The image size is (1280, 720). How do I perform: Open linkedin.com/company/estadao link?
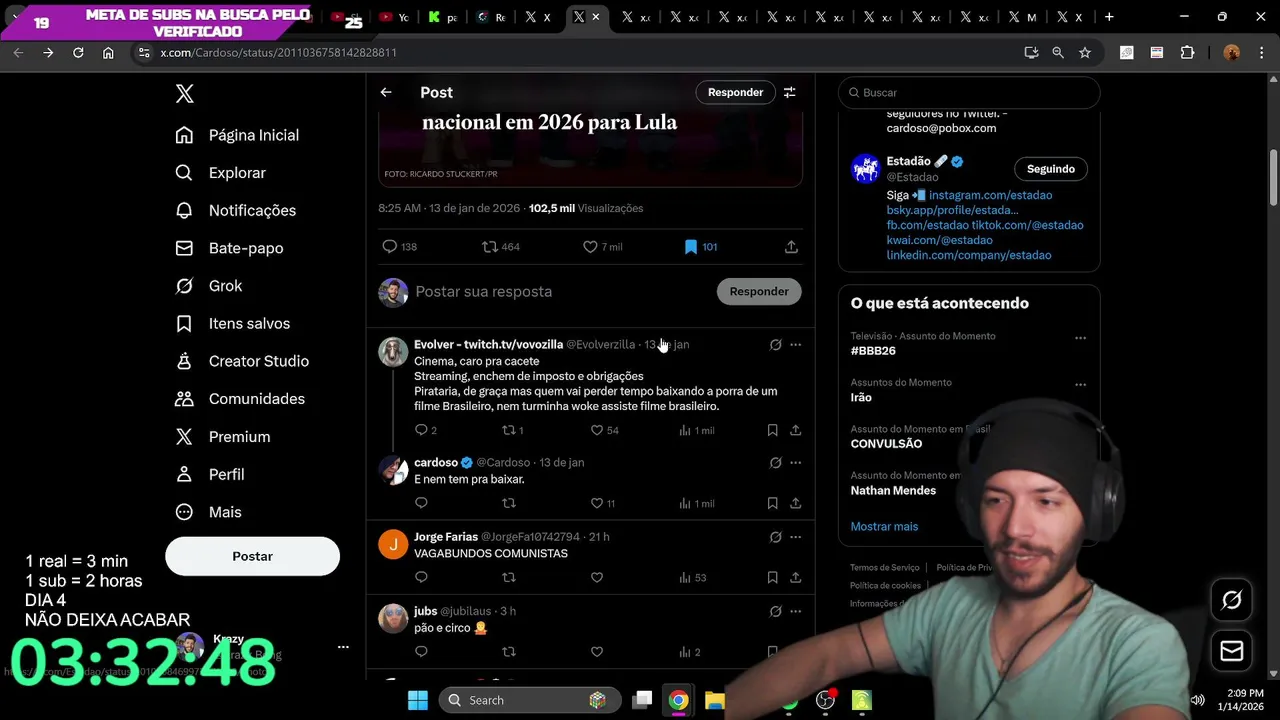[x=969, y=255]
